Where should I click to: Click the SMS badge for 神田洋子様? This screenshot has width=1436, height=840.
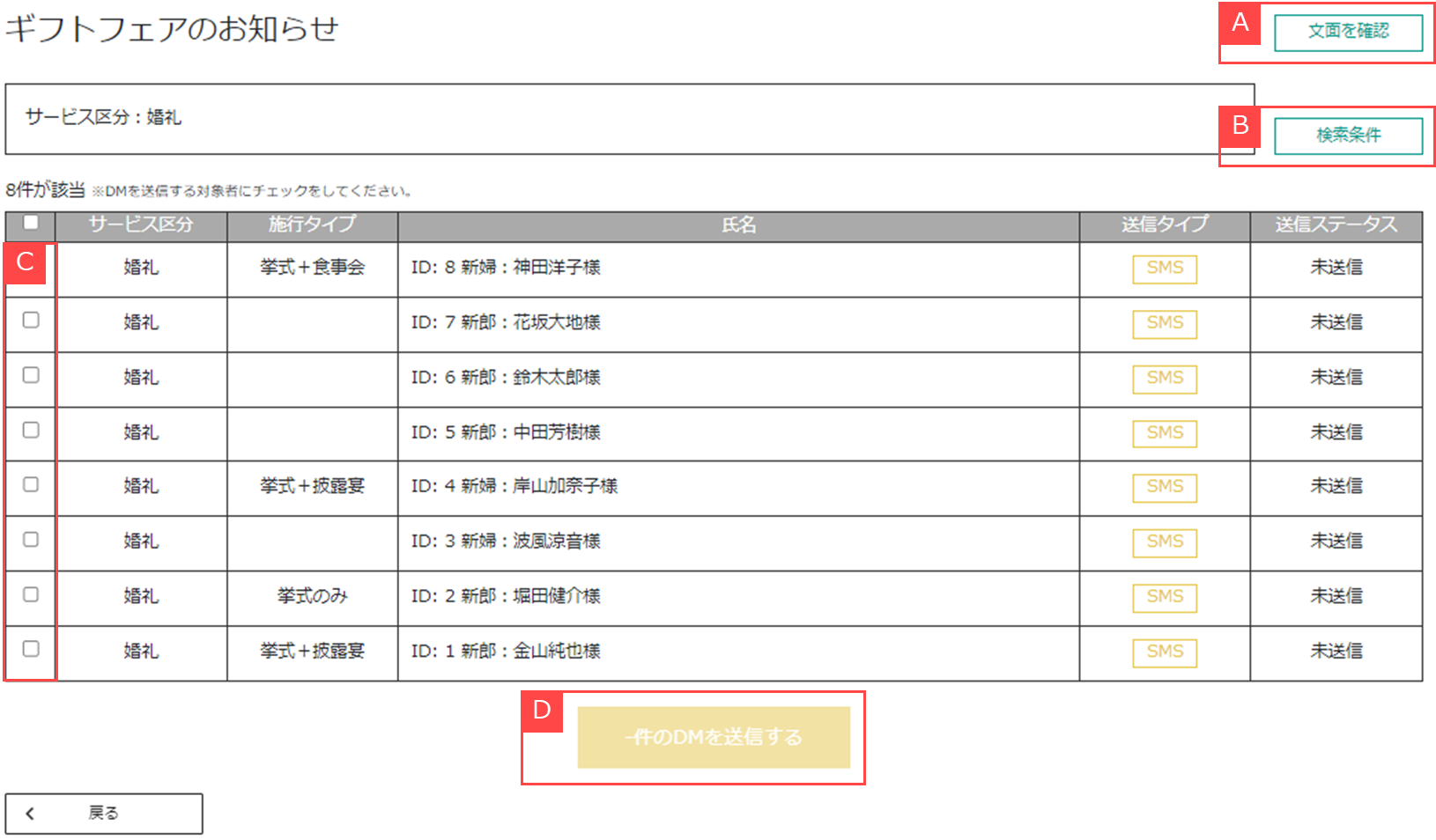click(x=1165, y=269)
